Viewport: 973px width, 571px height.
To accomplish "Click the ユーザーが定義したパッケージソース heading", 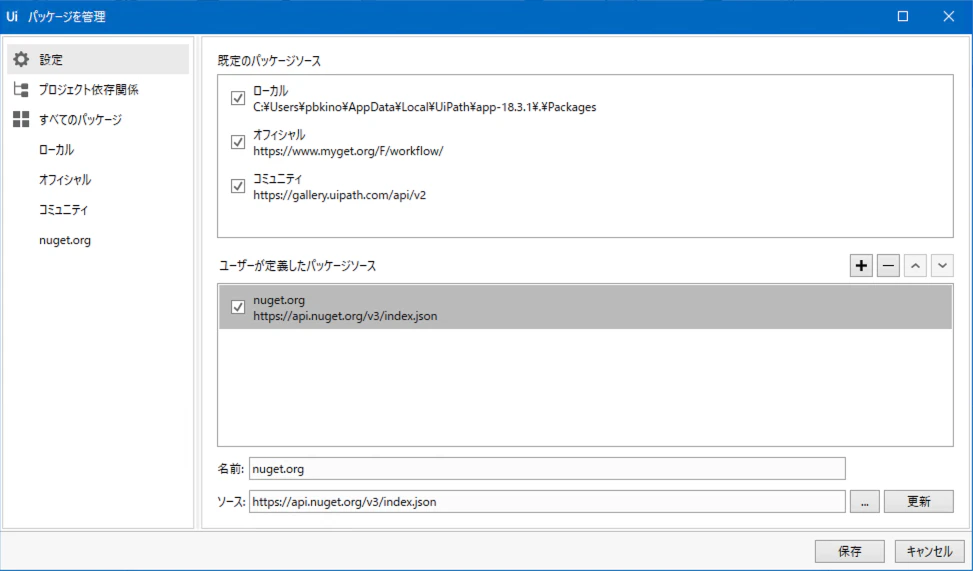I will point(297,266).
